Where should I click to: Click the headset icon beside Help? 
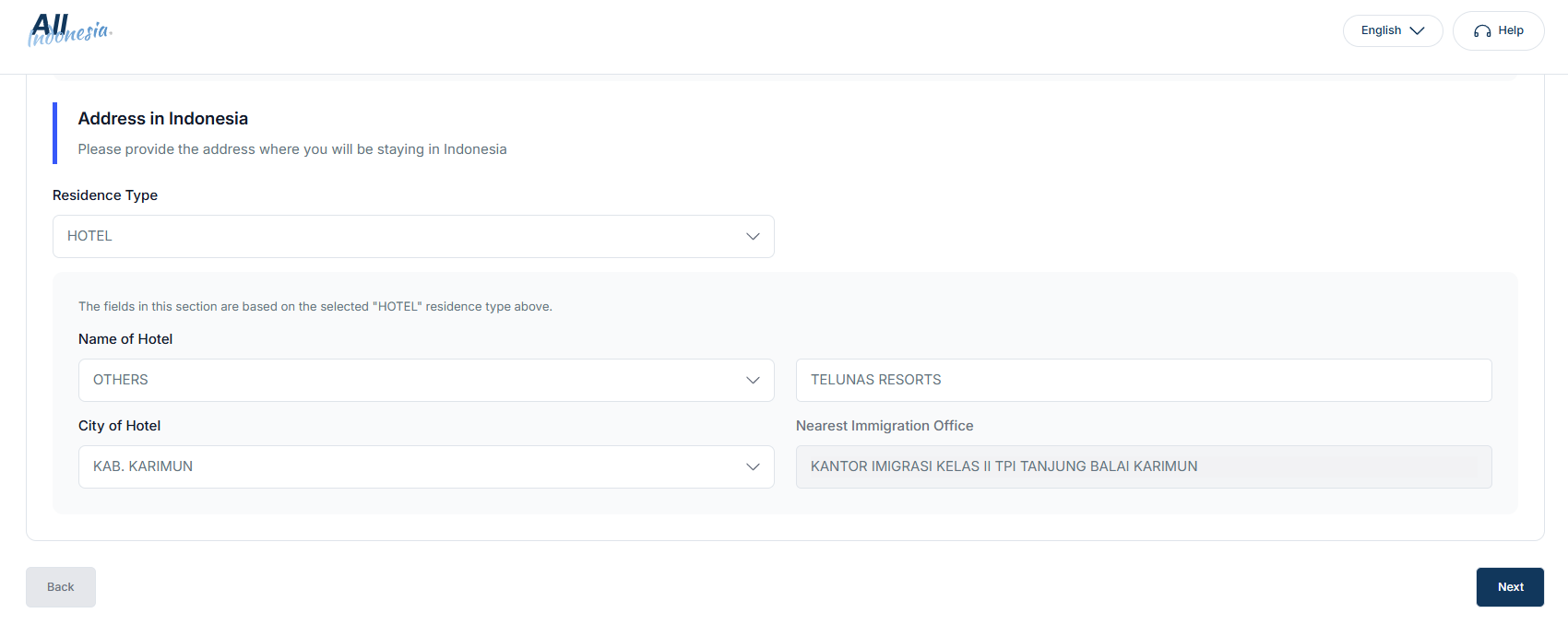coord(1482,31)
